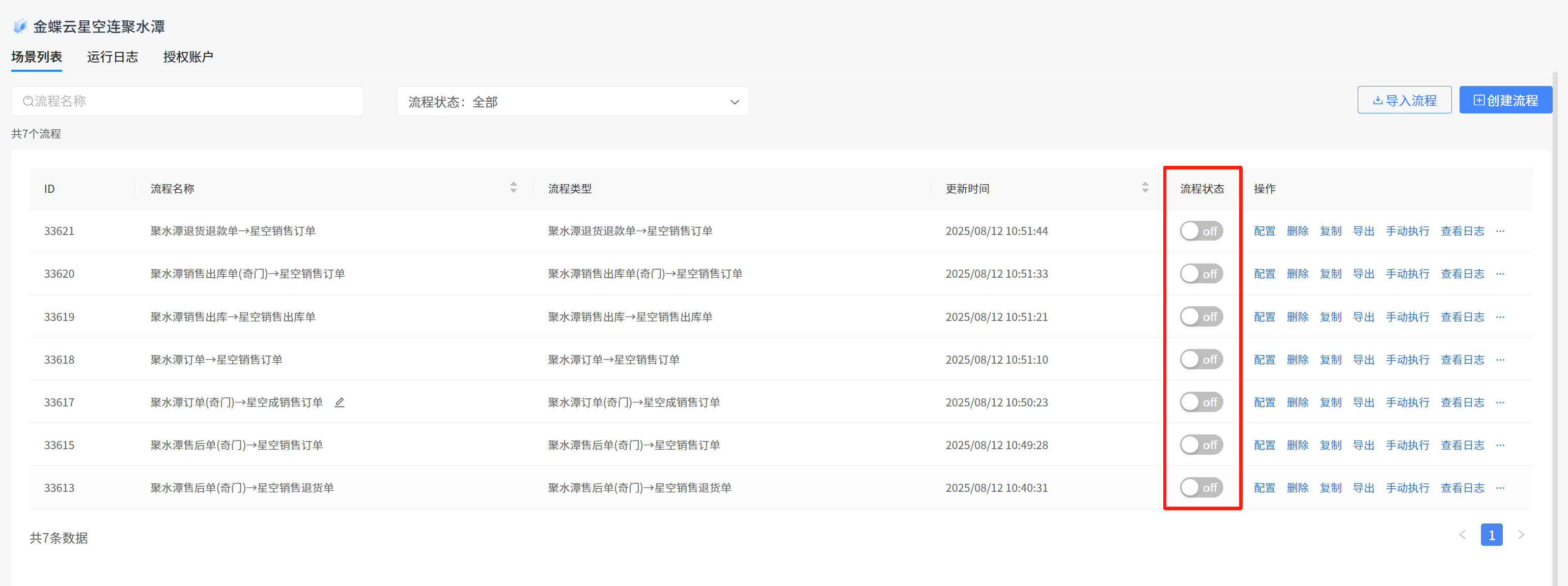Click 删除 for flow 33620

pyautogui.click(x=1298, y=274)
